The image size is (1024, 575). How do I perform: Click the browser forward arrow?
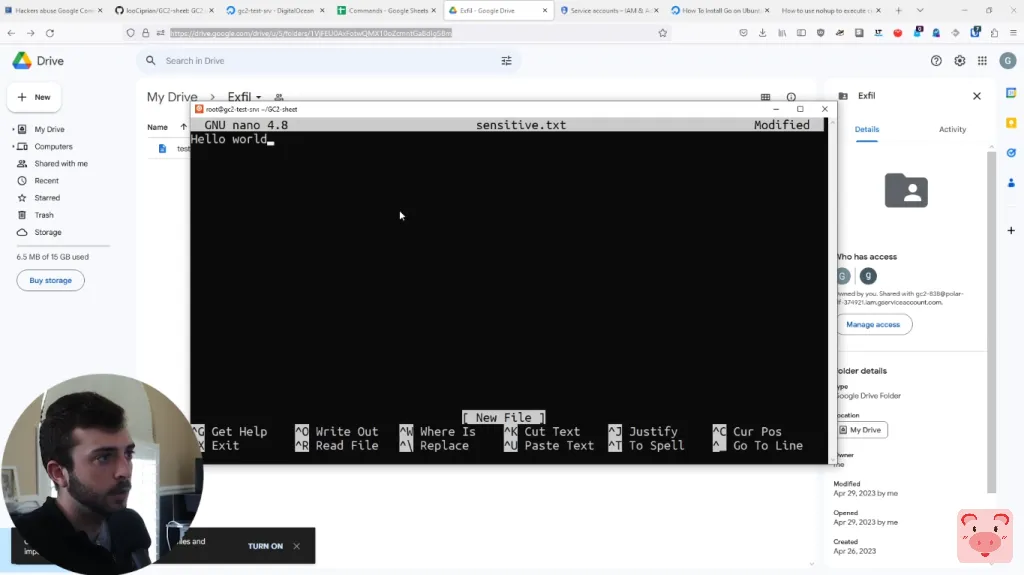(31, 33)
